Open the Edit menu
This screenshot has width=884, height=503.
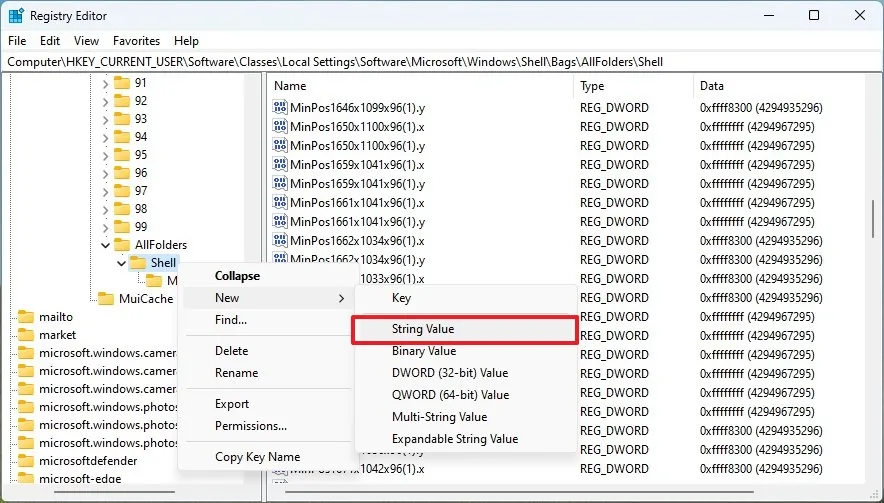[x=50, y=41]
